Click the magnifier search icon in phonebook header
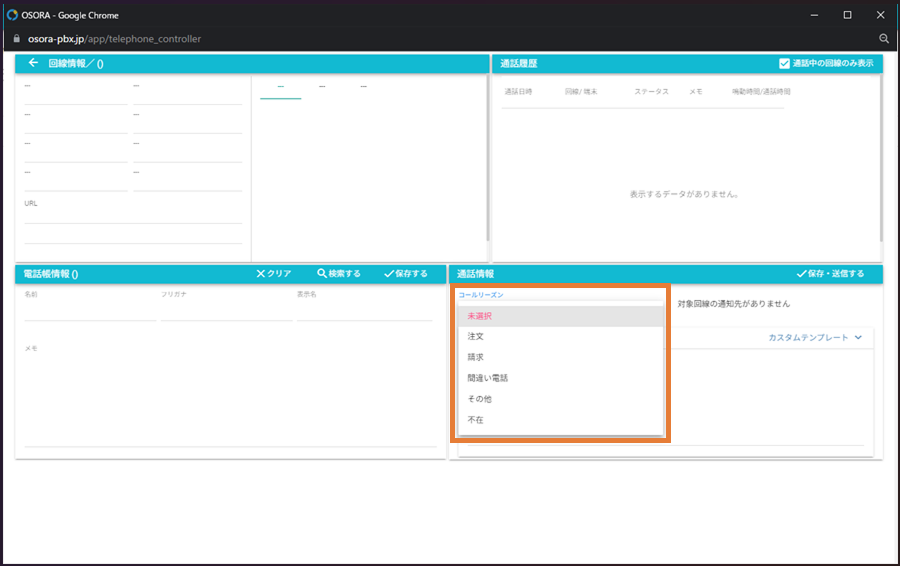This screenshot has width=900, height=566. tap(322, 273)
